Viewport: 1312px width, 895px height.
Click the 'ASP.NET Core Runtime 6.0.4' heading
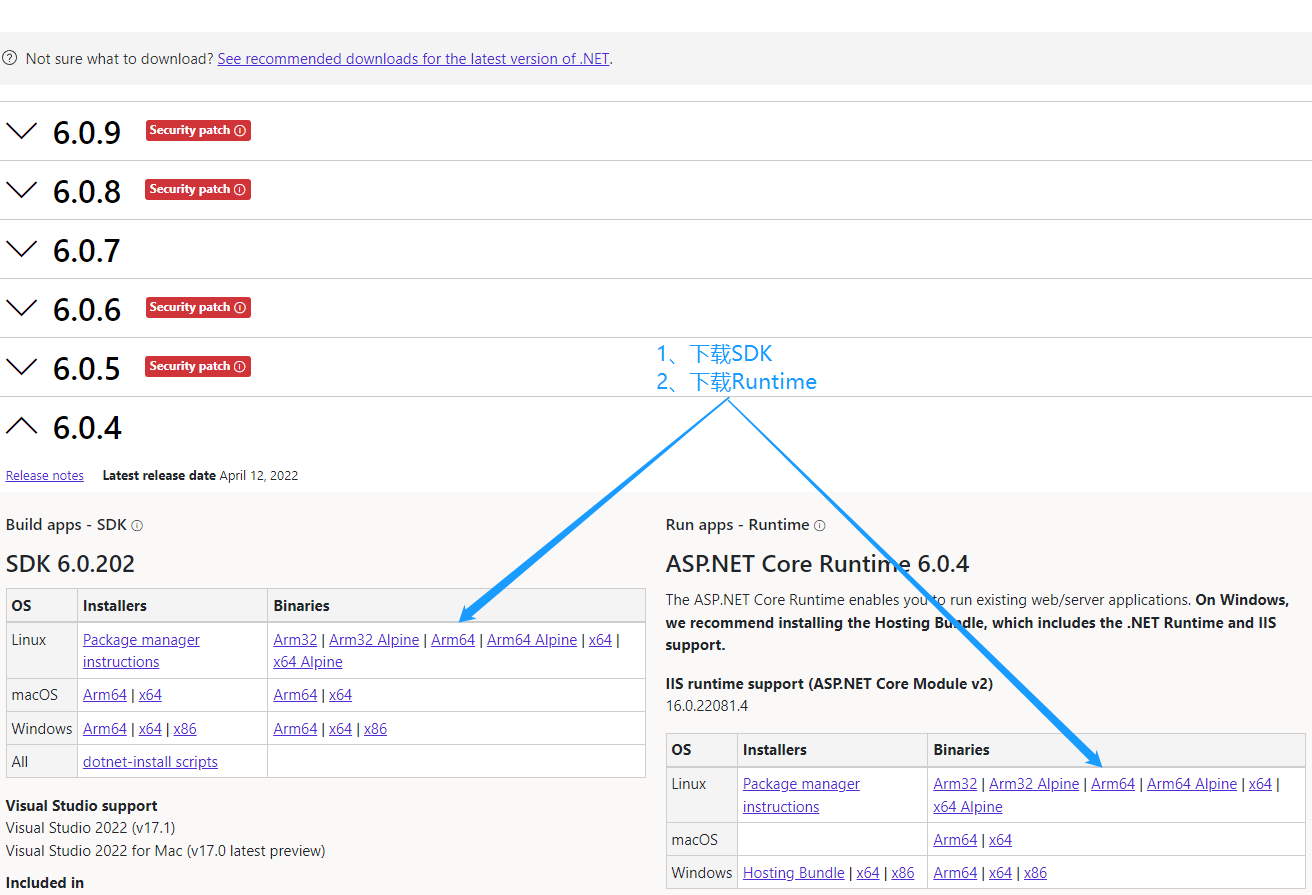(817, 564)
